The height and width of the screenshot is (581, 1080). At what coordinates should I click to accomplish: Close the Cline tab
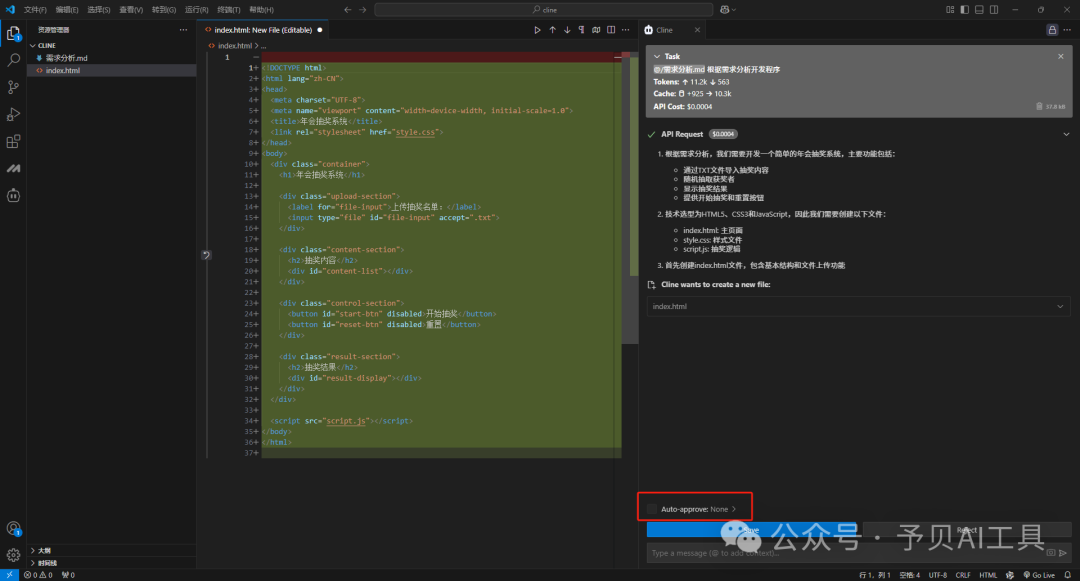click(x=697, y=30)
